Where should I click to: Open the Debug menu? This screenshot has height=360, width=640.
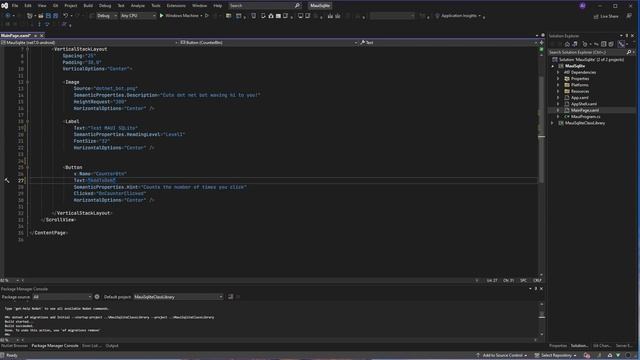coord(105,6)
